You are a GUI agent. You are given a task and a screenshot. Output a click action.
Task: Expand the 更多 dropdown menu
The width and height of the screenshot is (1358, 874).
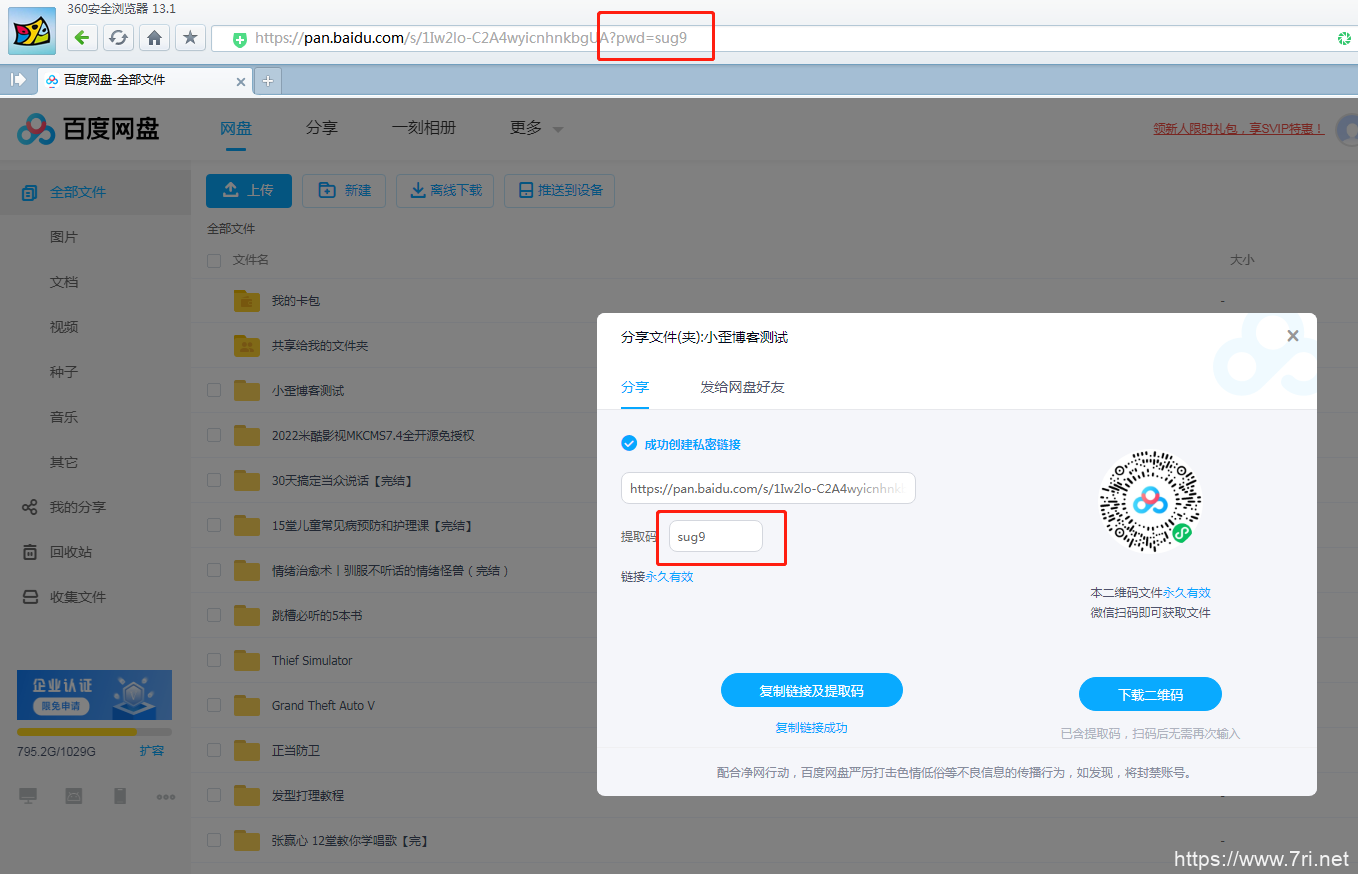tap(537, 128)
